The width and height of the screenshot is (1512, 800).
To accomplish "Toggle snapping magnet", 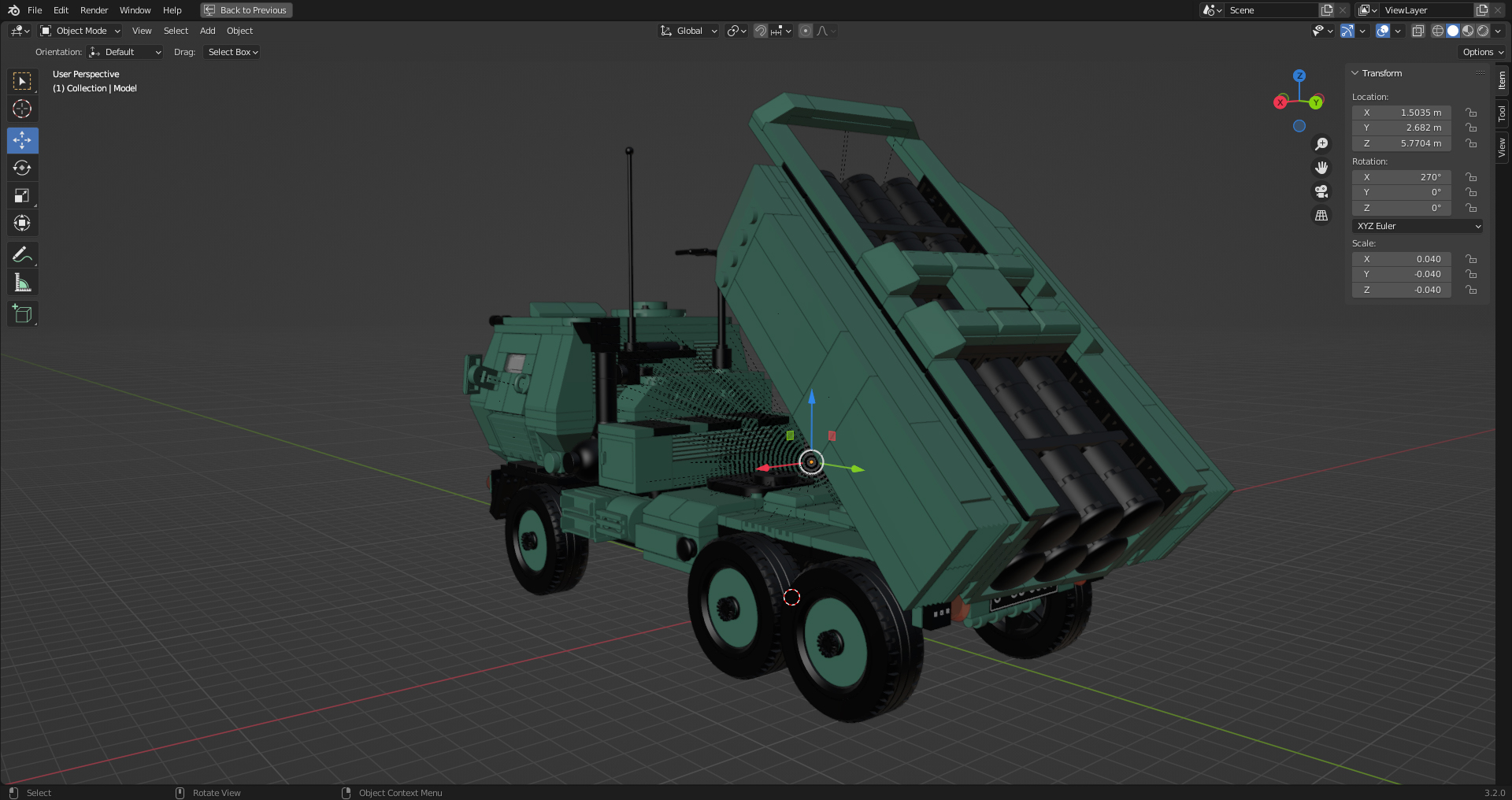I will pos(761,31).
